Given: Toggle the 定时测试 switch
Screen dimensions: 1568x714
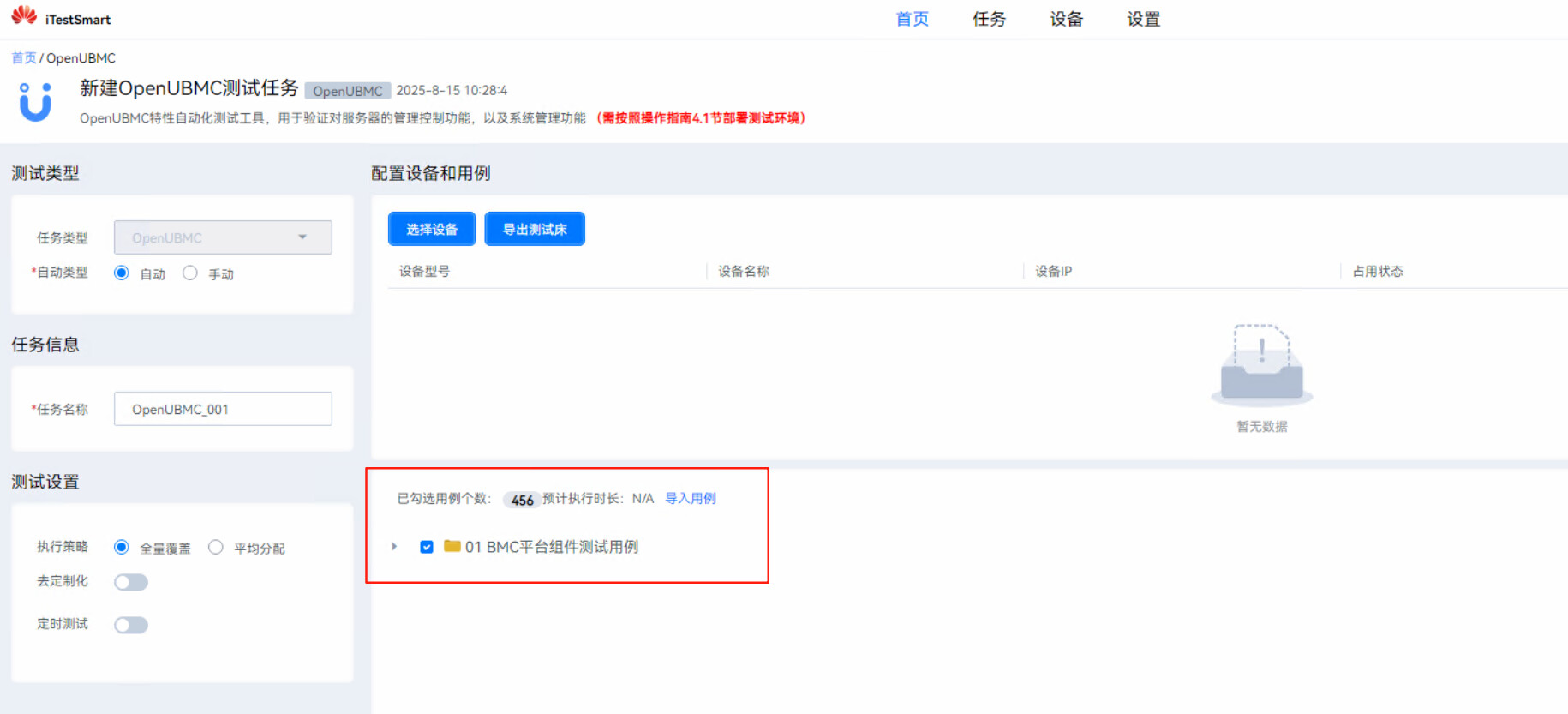Looking at the screenshot, I should [131, 625].
